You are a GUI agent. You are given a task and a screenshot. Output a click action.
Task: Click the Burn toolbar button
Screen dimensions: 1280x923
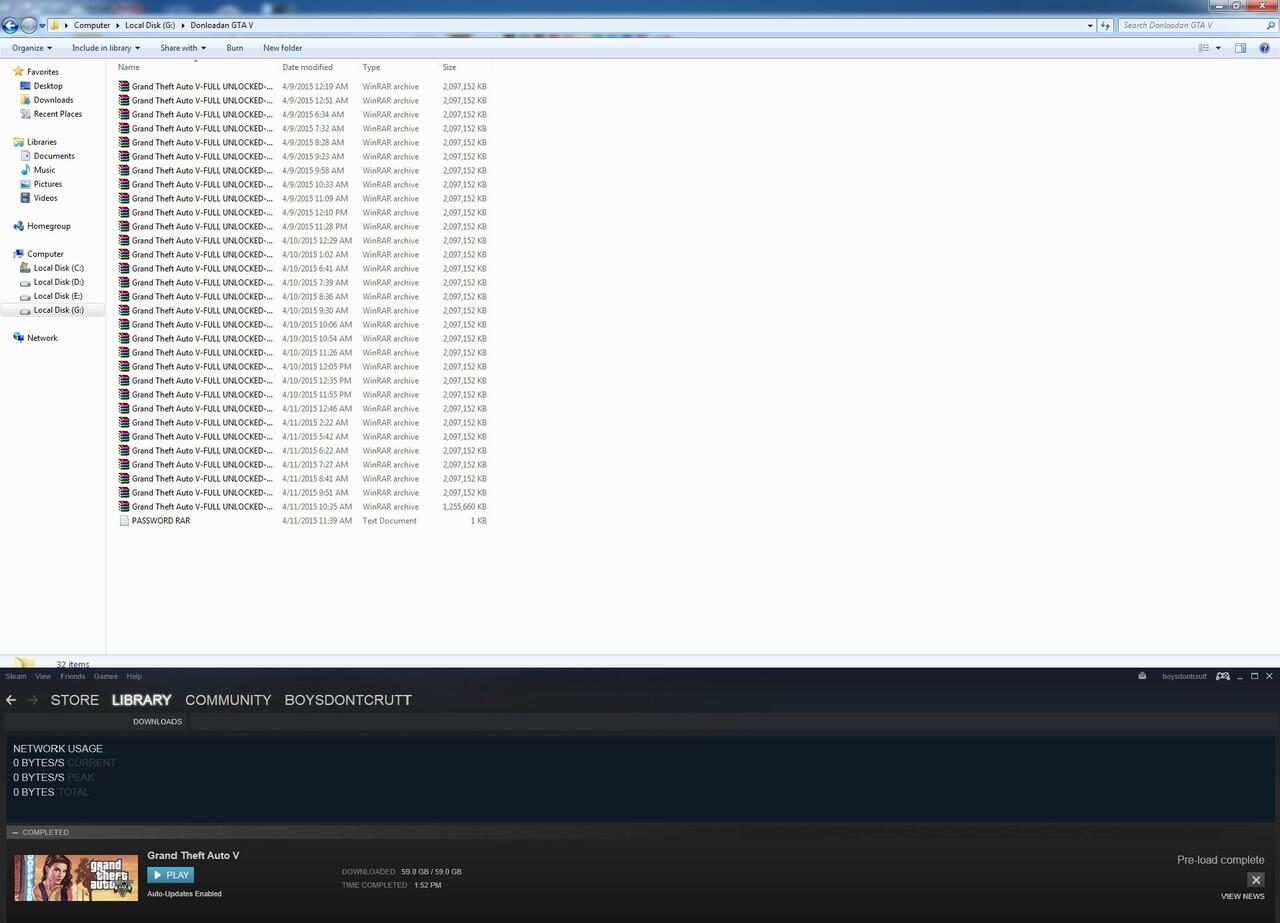coord(235,48)
